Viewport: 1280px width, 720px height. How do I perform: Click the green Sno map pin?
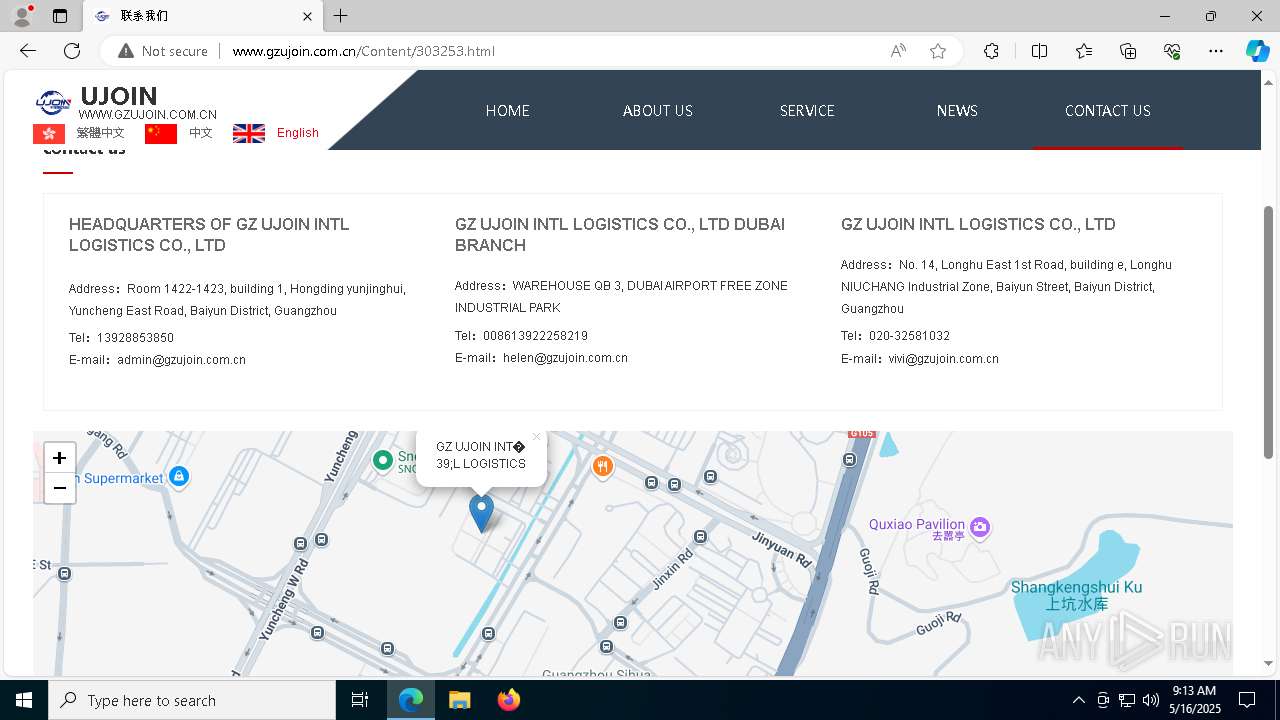(382, 460)
